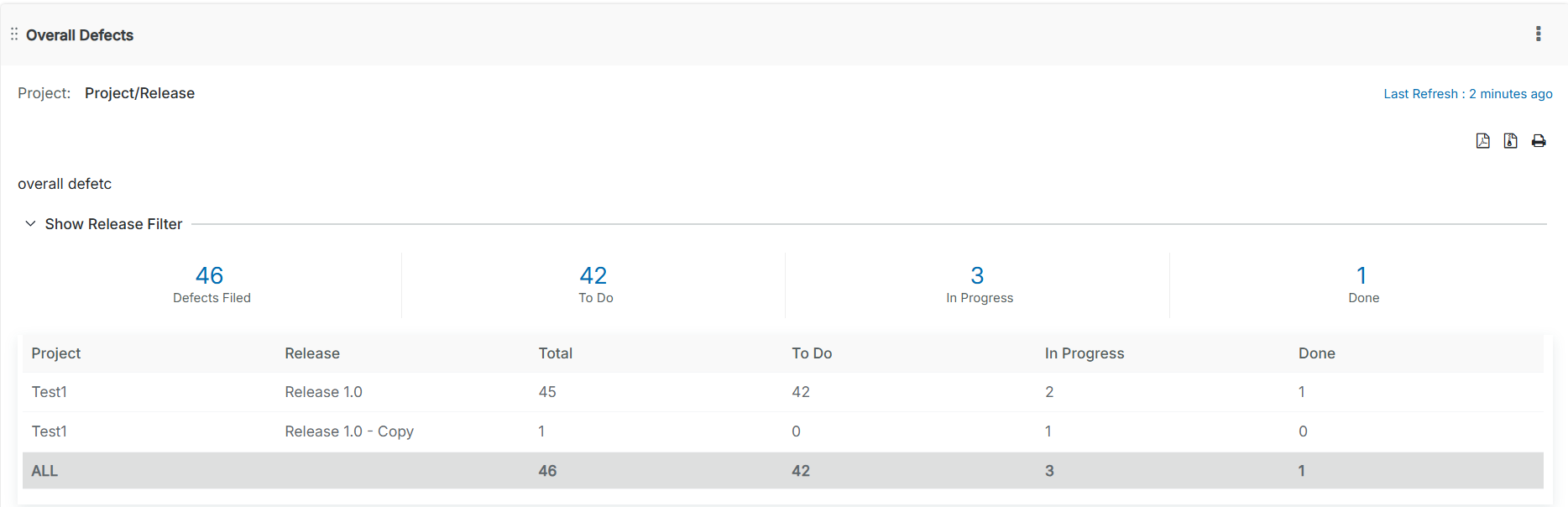Open the 46 Defects Filed count

click(209, 275)
